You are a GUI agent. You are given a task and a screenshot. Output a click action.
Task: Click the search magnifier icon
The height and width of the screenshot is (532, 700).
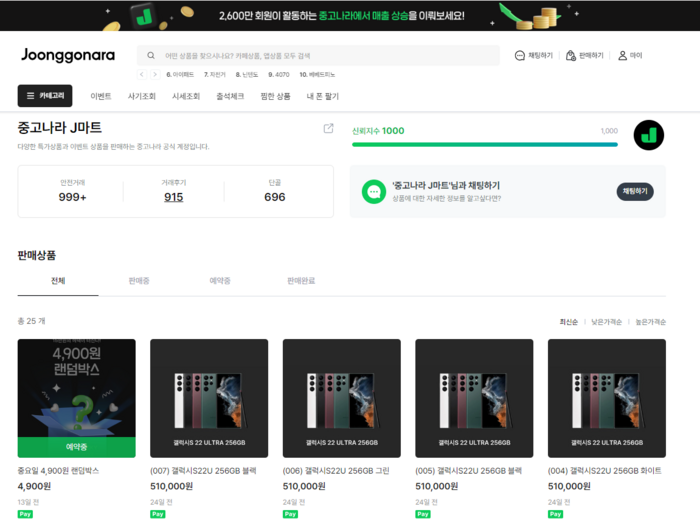click(151, 55)
